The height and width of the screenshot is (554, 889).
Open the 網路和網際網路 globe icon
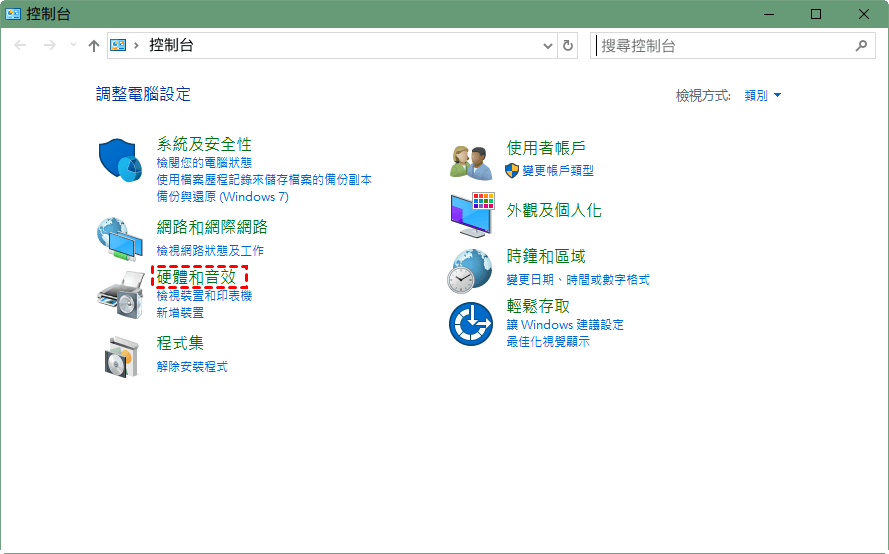click(120, 239)
